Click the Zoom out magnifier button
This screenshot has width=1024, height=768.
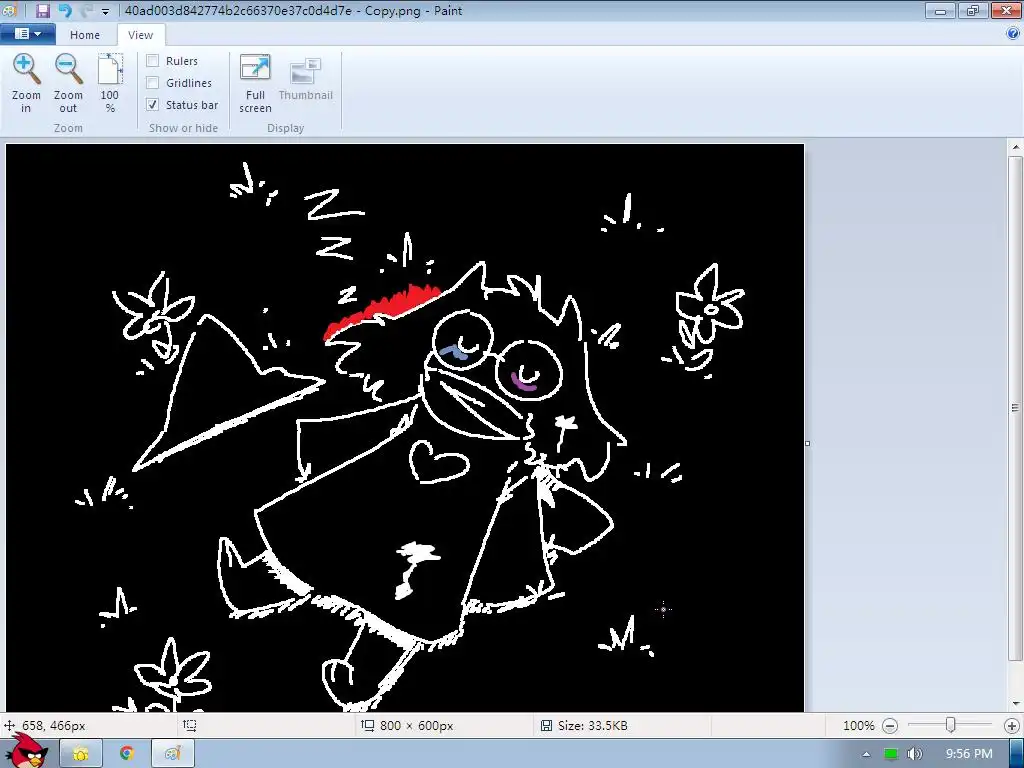(68, 84)
